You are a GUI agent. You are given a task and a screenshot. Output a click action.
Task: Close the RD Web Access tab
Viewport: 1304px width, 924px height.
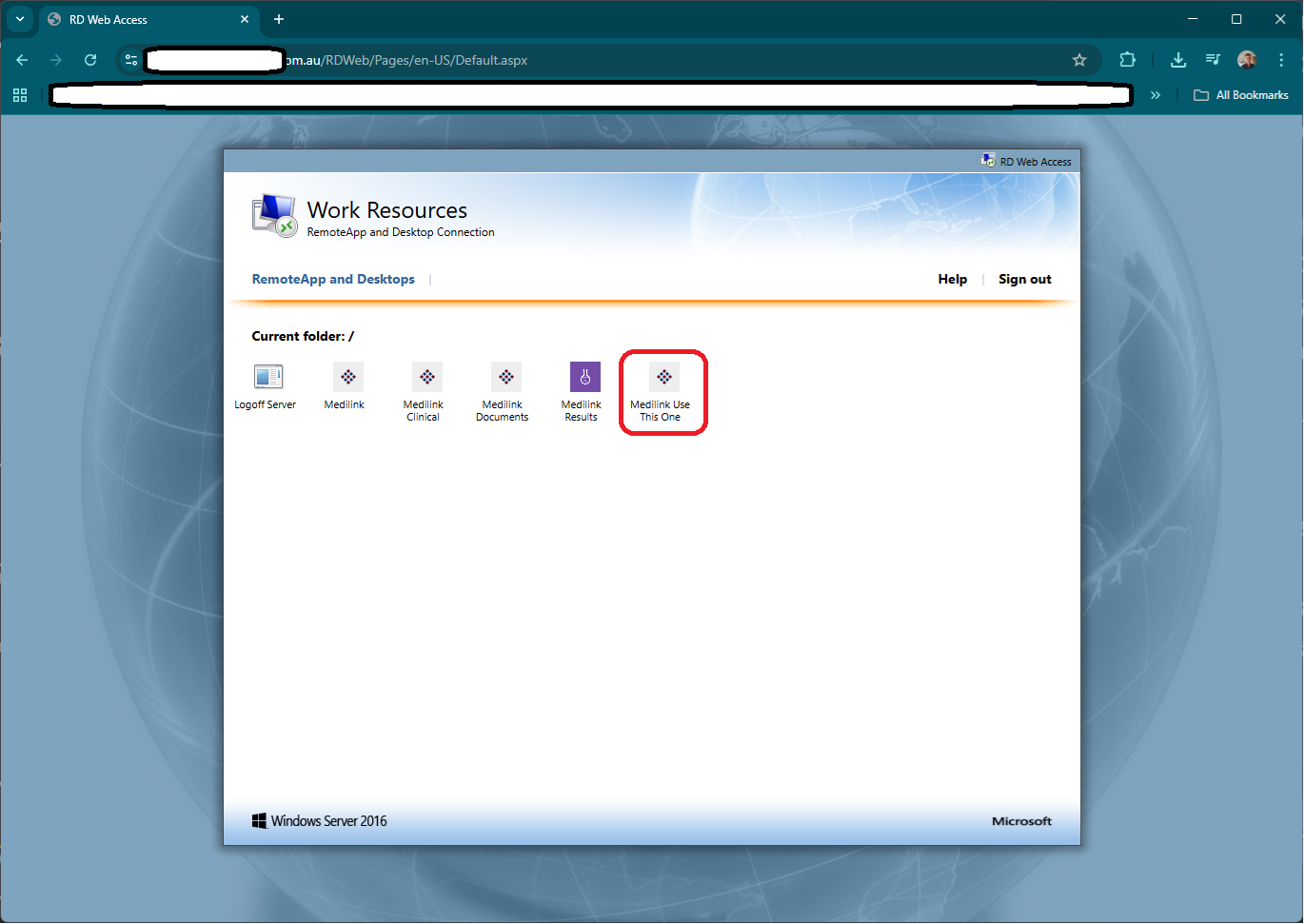click(x=245, y=19)
